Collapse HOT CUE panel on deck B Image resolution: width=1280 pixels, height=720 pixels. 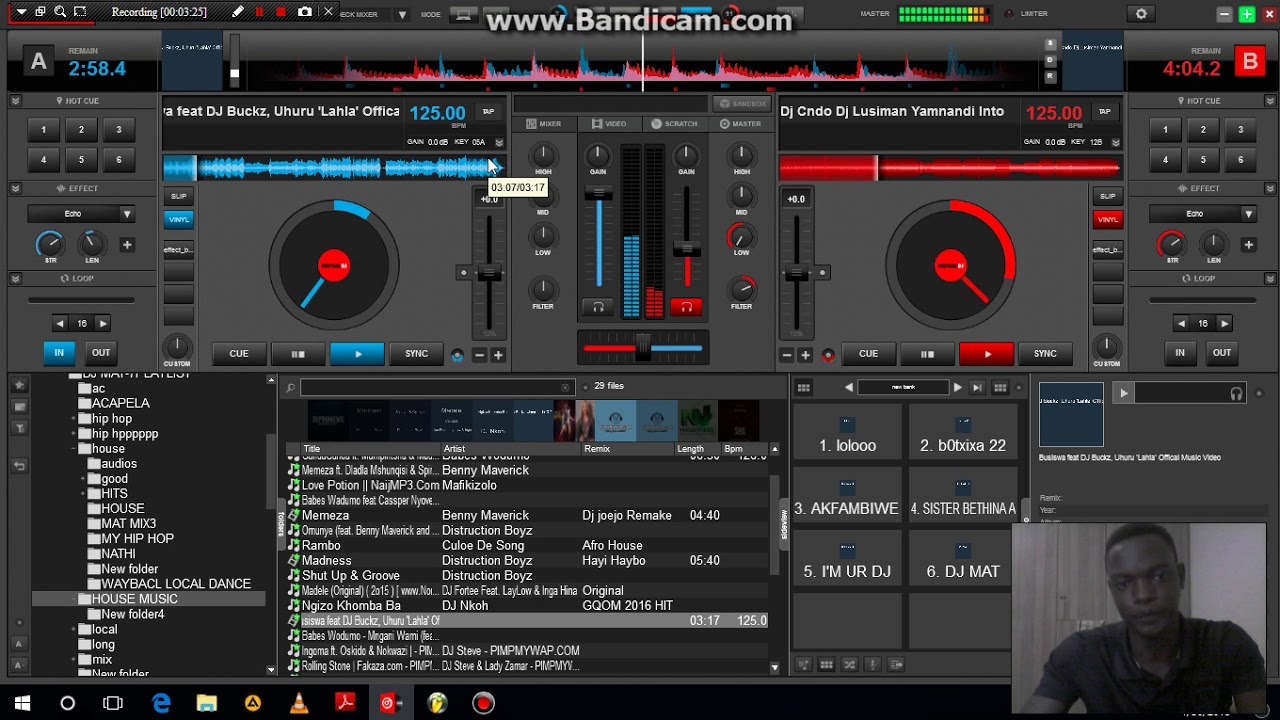(x=1270, y=101)
